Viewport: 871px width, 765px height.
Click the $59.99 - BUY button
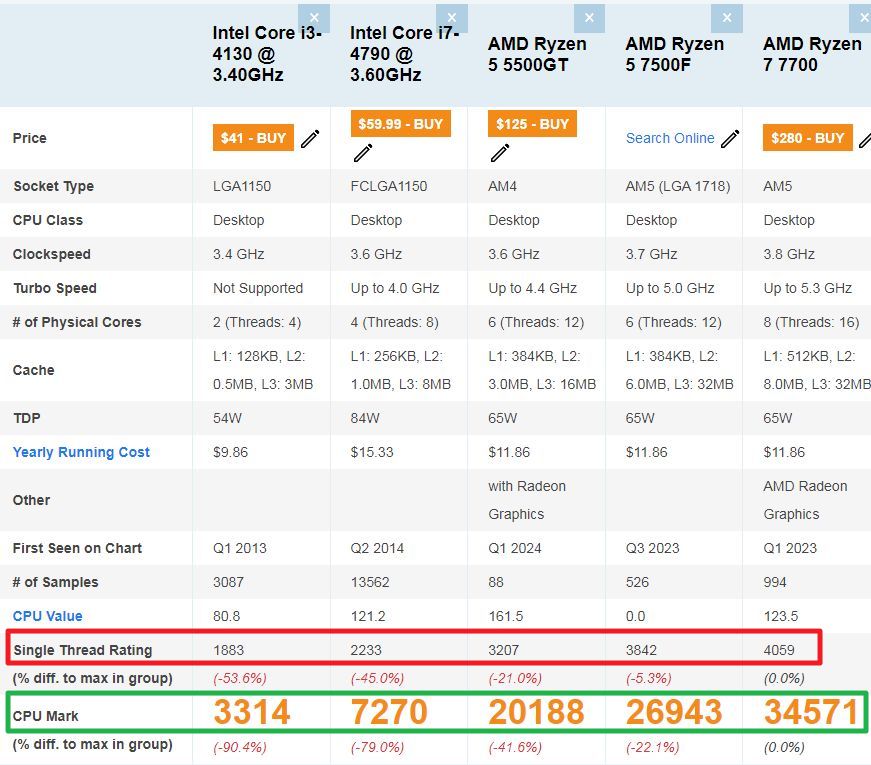click(401, 123)
